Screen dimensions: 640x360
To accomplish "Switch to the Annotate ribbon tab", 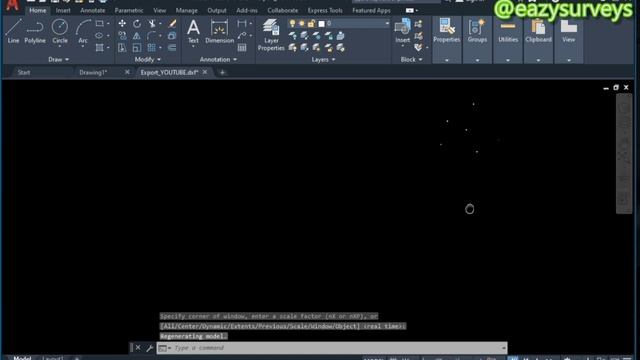I will (93, 10).
